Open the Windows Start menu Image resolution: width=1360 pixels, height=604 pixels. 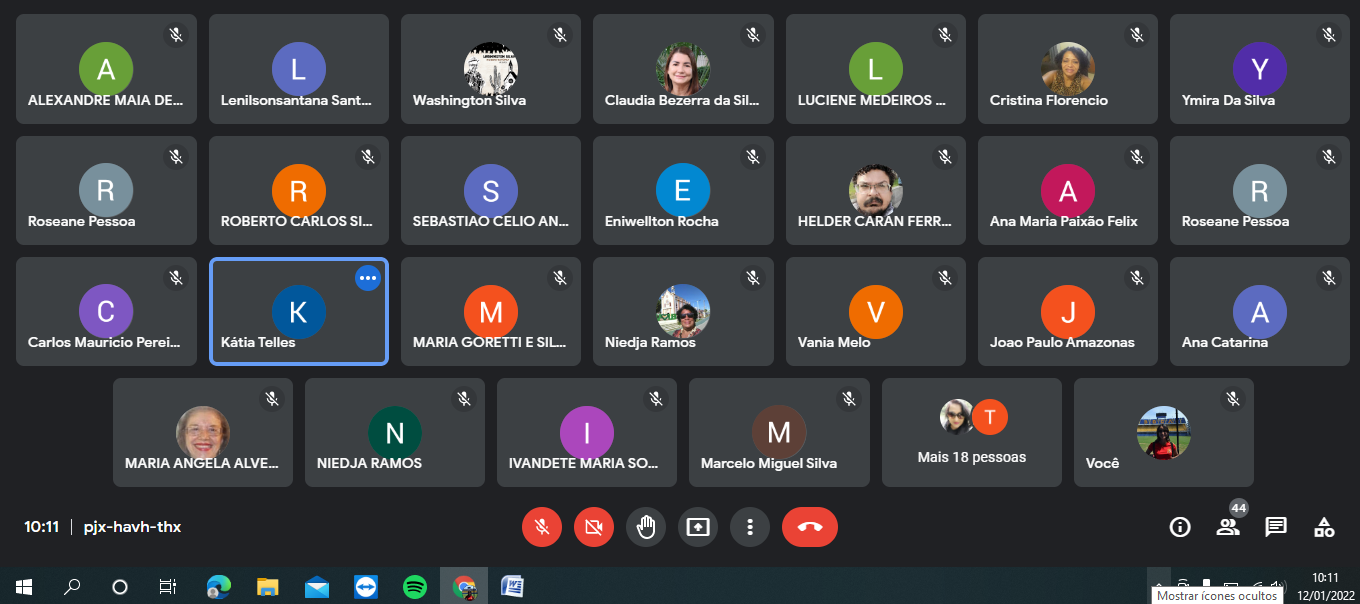(24, 586)
